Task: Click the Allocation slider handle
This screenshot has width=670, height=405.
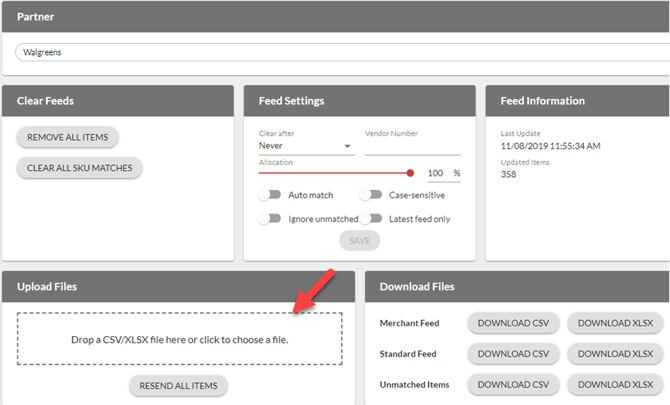Action: pos(410,173)
